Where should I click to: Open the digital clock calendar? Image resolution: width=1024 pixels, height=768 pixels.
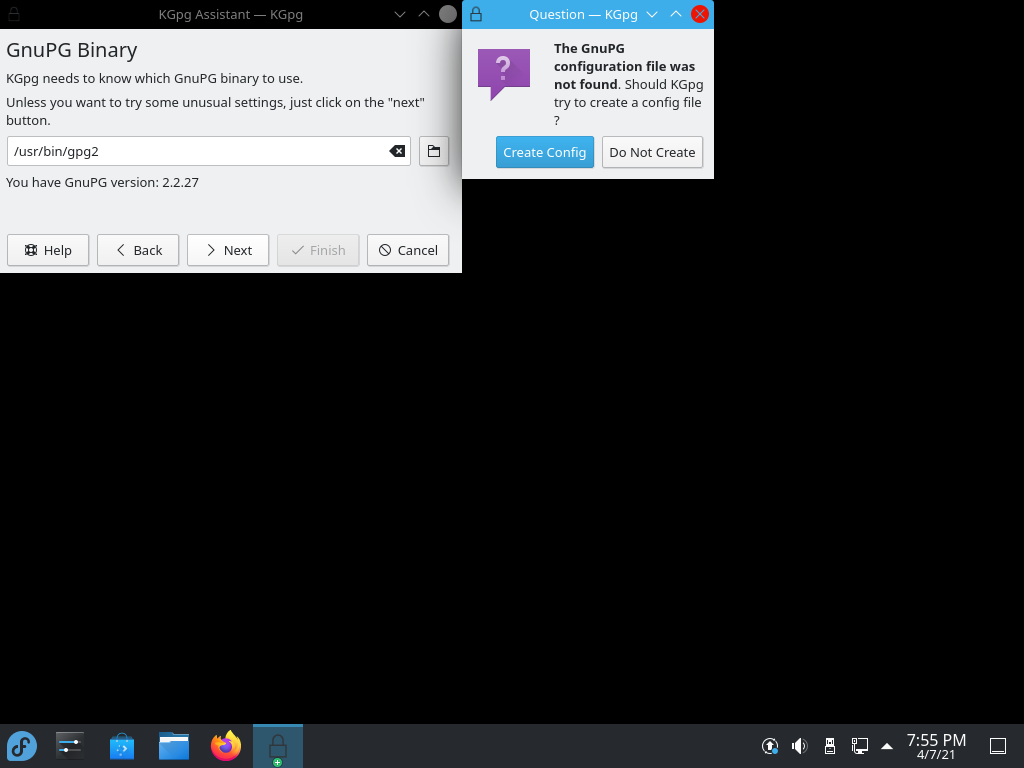936,746
